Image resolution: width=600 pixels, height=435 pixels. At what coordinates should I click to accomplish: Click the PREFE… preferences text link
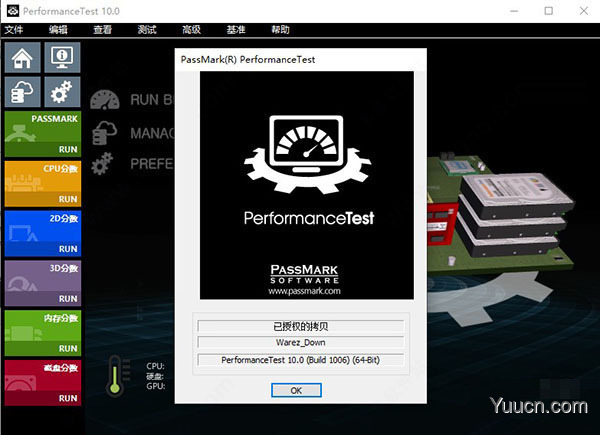(152, 164)
